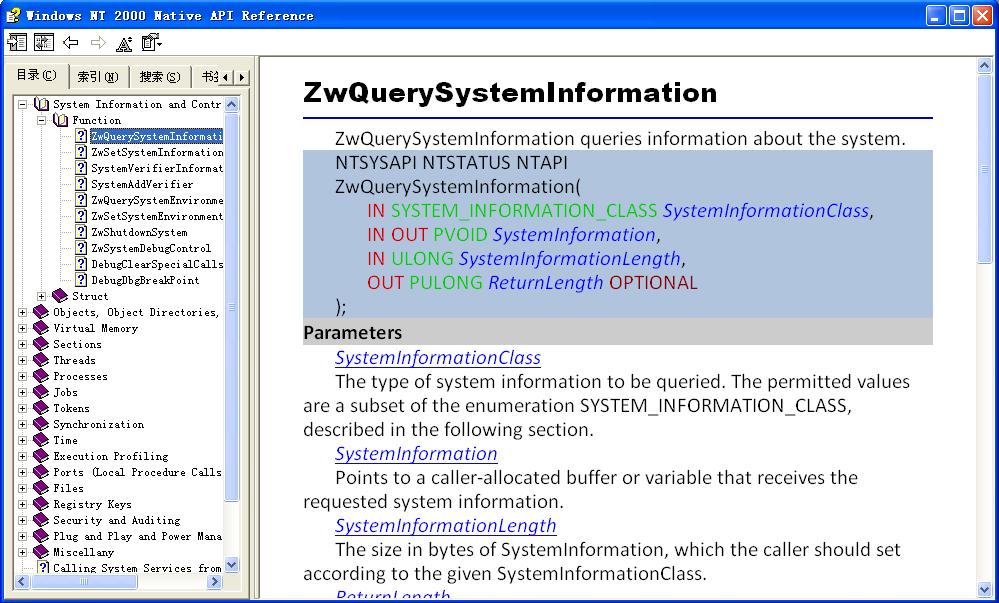999x603 pixels.
Task: Open the Options toolbar menu icon
Action: pyautogui.click(x=152, y=43)
